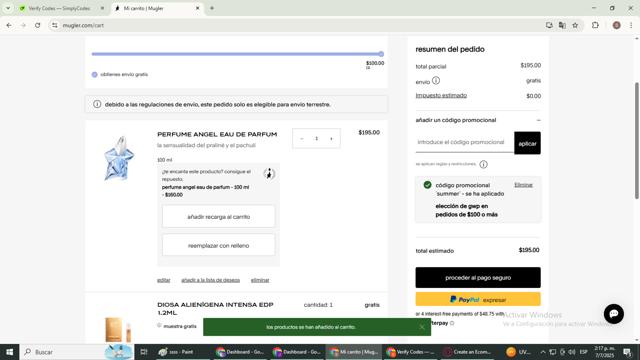The width and height of the screenshot is (640, 360).
Task: Click editar link under Angel perfume
Action: [164, 280]
